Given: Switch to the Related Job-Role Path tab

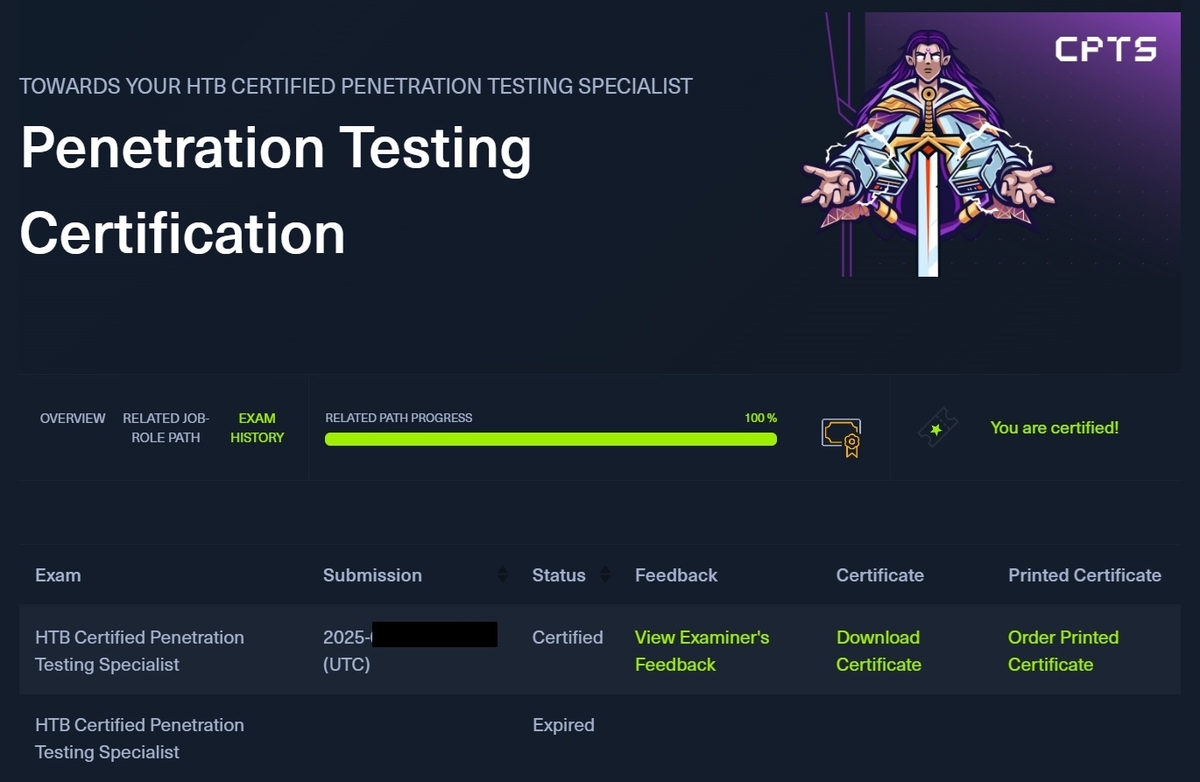Looking at the screenshot, I should coord(166,428).
